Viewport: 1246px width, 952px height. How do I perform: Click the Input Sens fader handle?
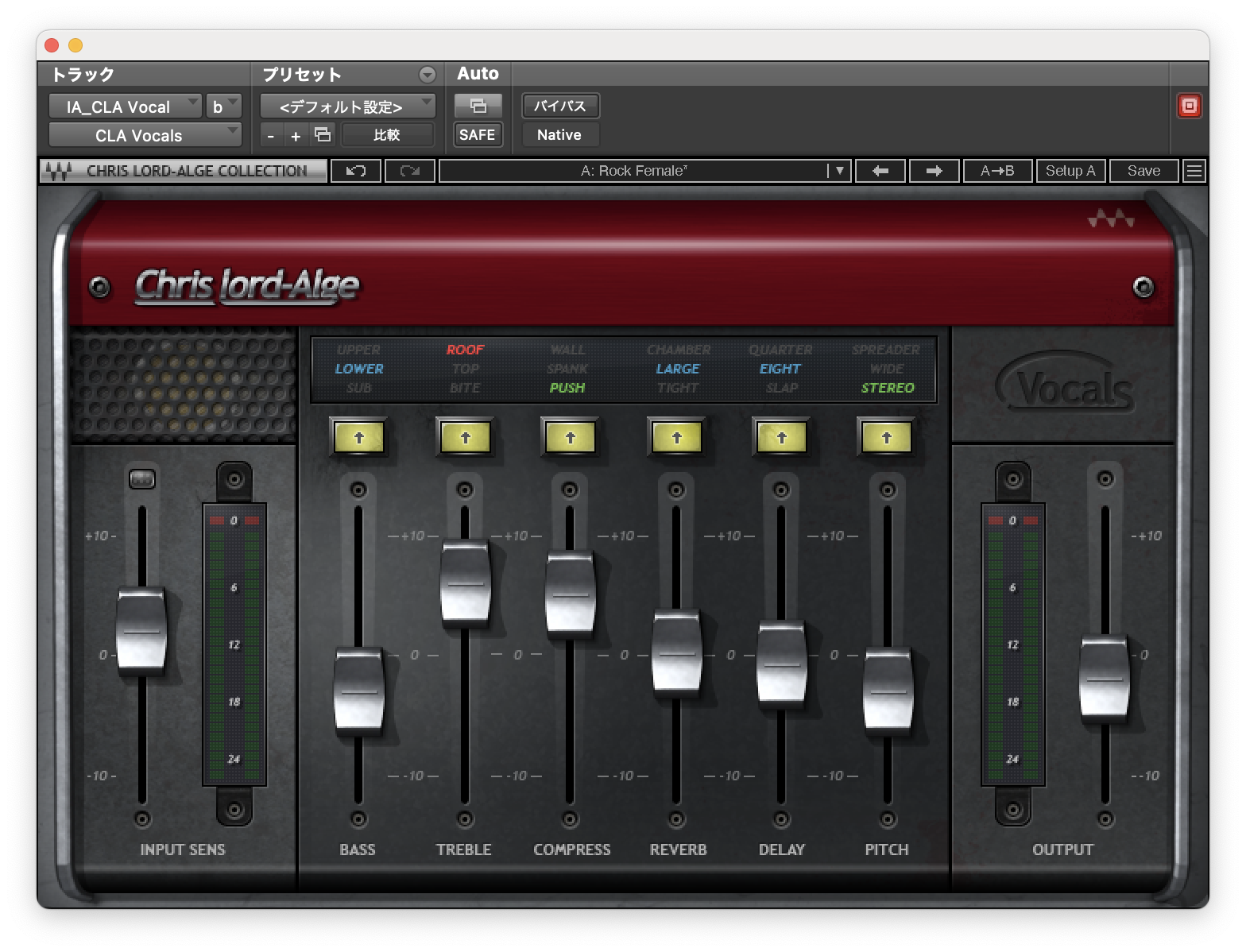tap(141, 632)
